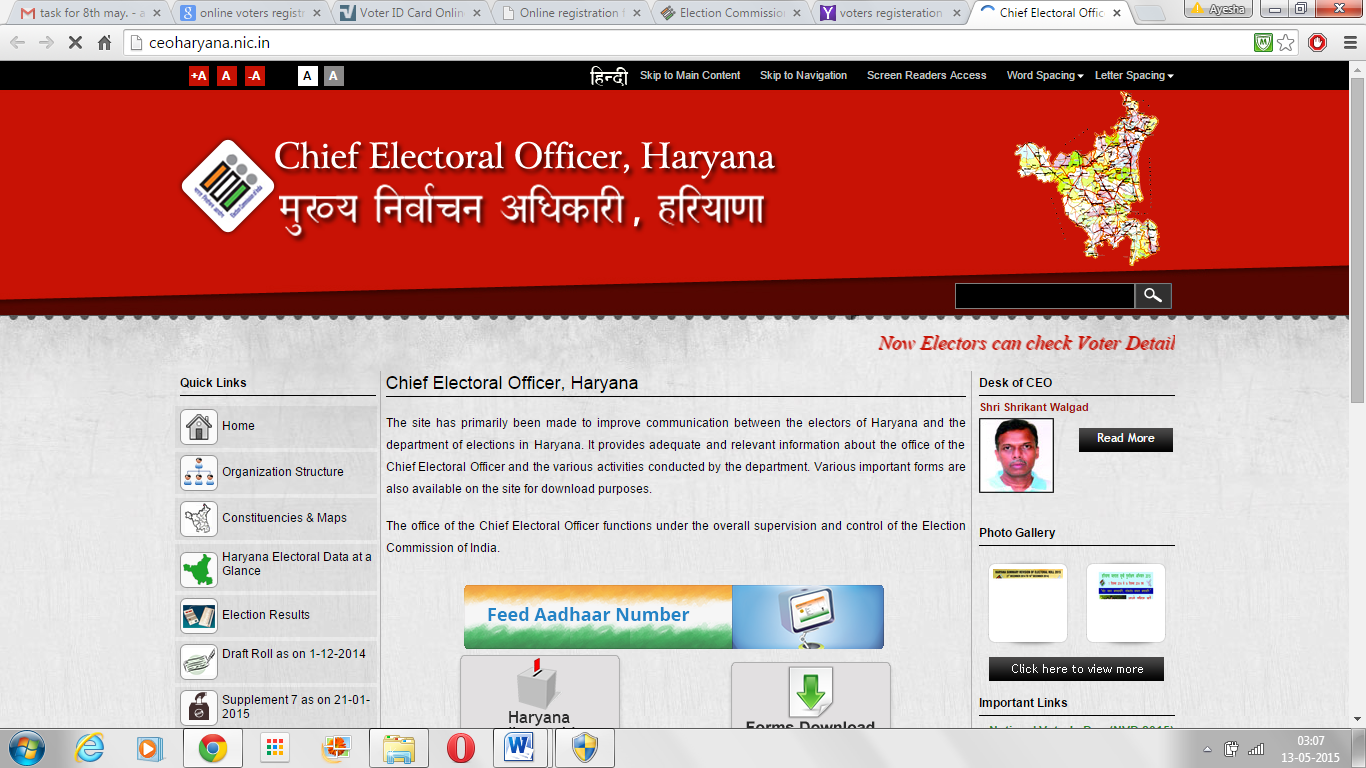Click the +A increase font size icon
The height and width of the screenshot is (768, 1366).
pos(199,76)
